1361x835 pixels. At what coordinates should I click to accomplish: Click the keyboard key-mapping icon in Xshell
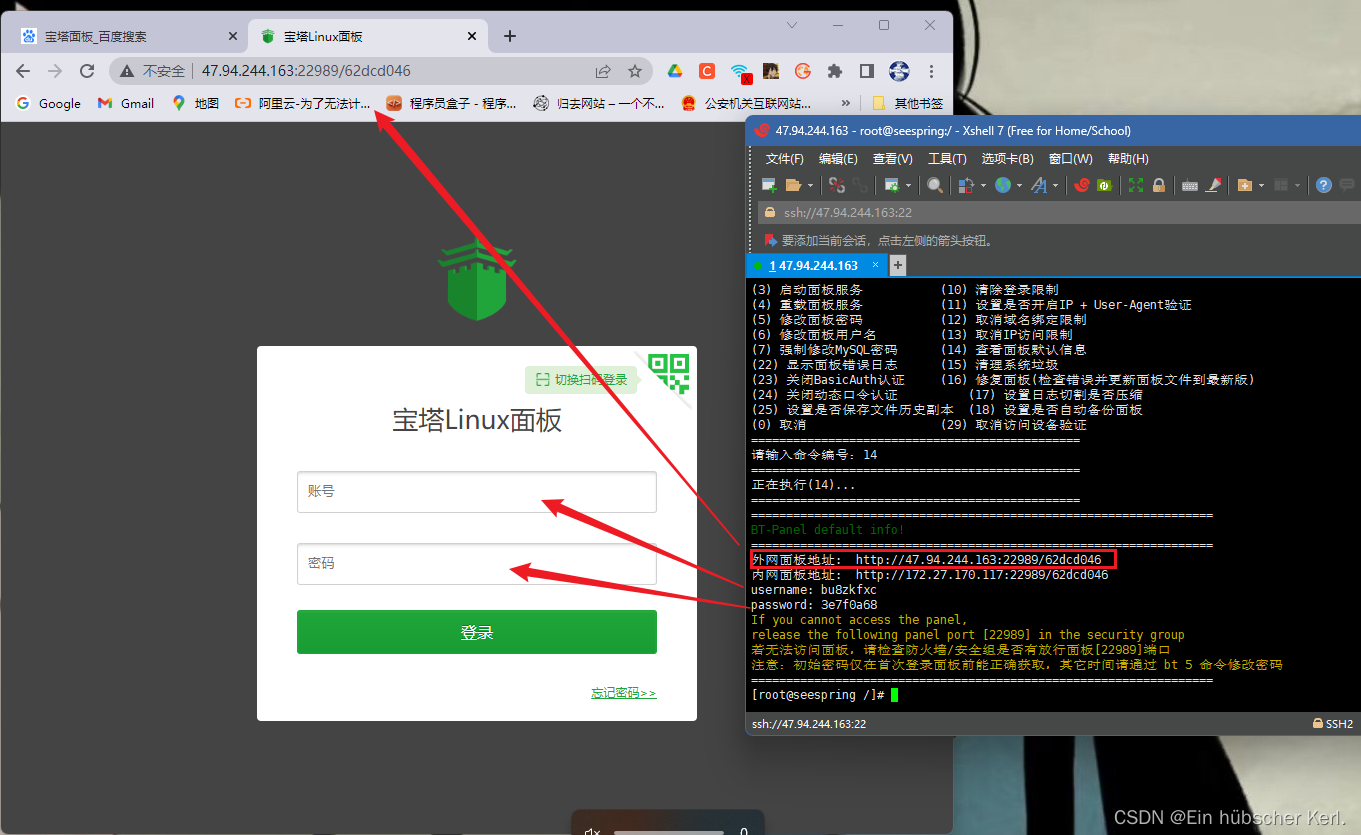pyautogui.click(x=1190, y=185)
